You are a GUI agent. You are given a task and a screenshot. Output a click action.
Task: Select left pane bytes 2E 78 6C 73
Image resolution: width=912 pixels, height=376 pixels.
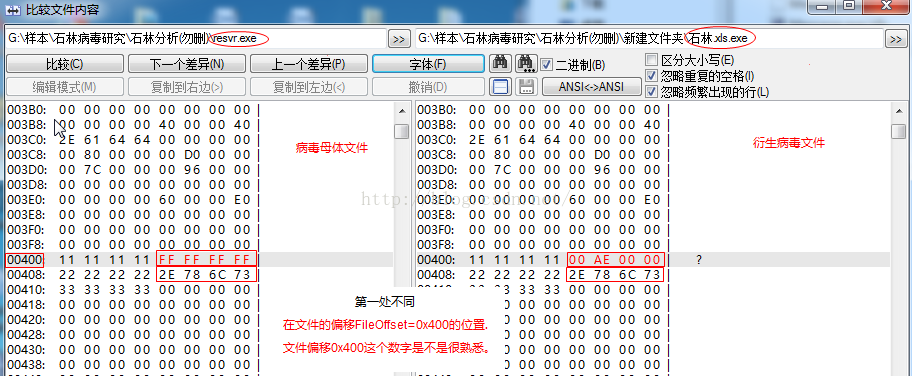pos(206,274)
